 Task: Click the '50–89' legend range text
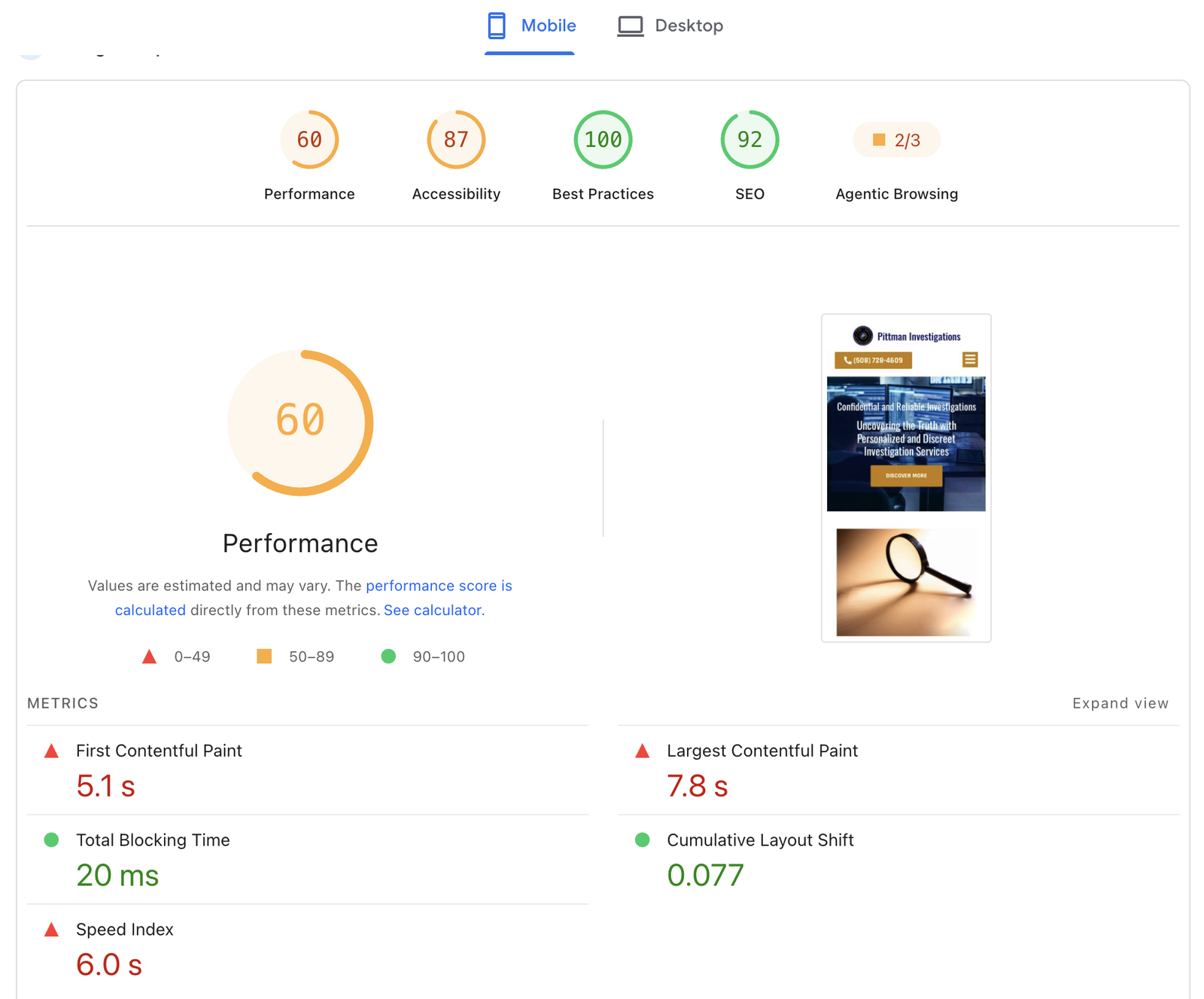click(312, 656)
